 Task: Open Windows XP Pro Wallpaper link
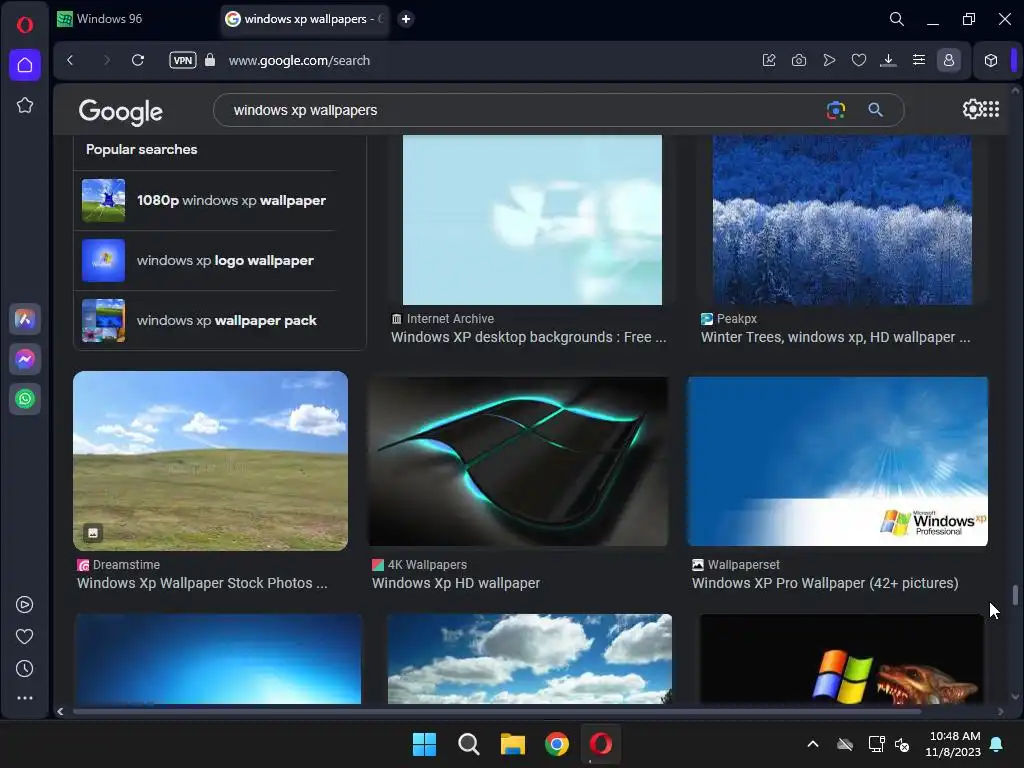point(825,583)
